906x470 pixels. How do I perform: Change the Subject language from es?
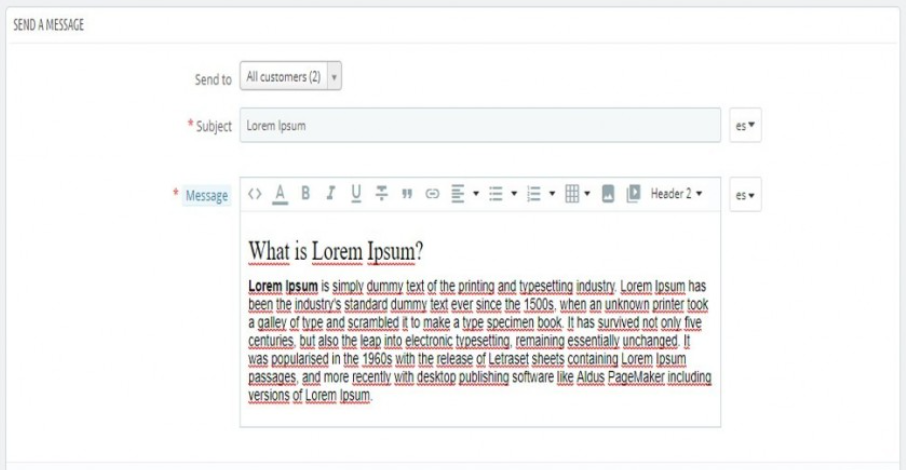[745, 125]
